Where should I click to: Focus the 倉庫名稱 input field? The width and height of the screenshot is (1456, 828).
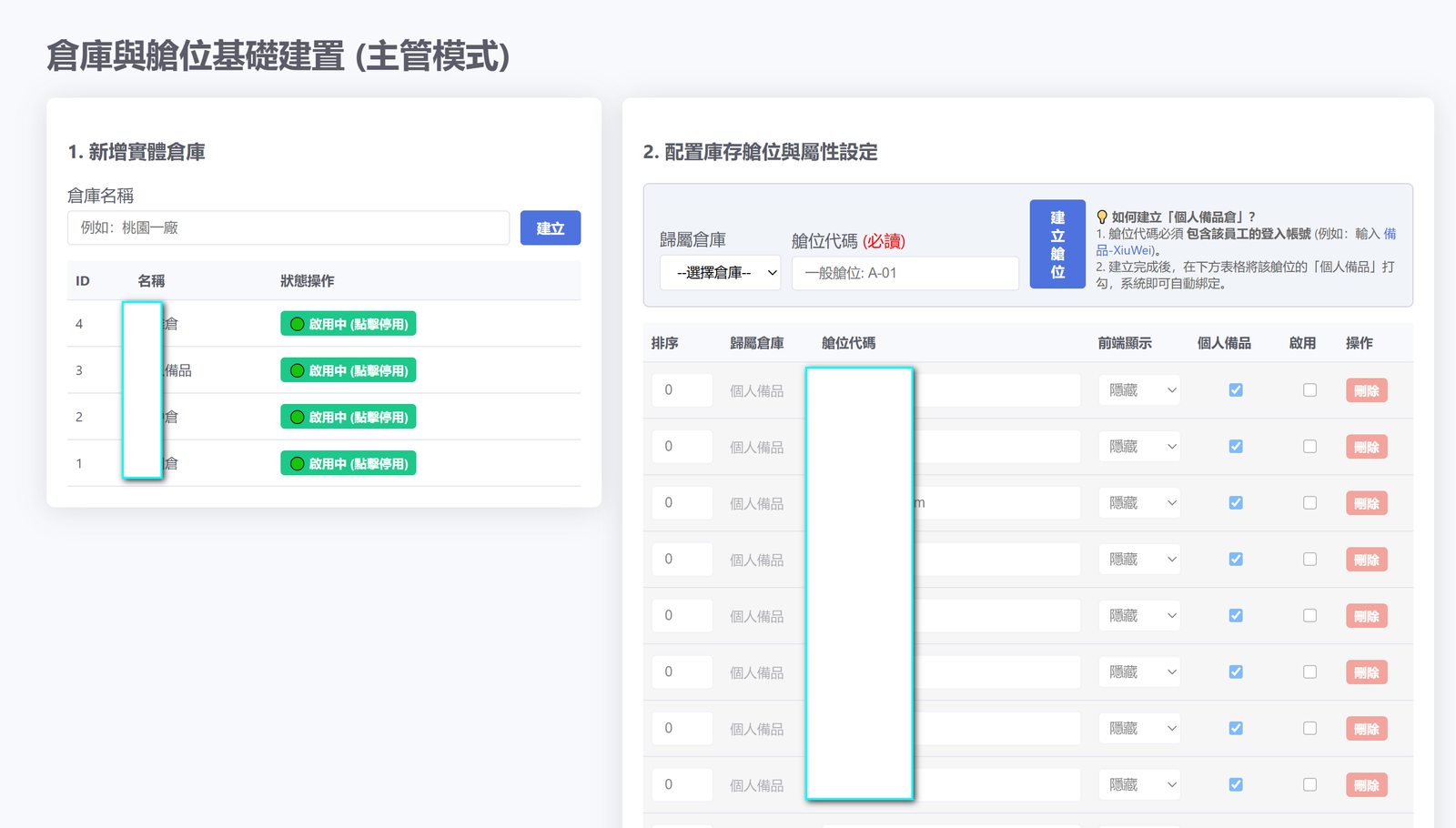pos(288,227)
